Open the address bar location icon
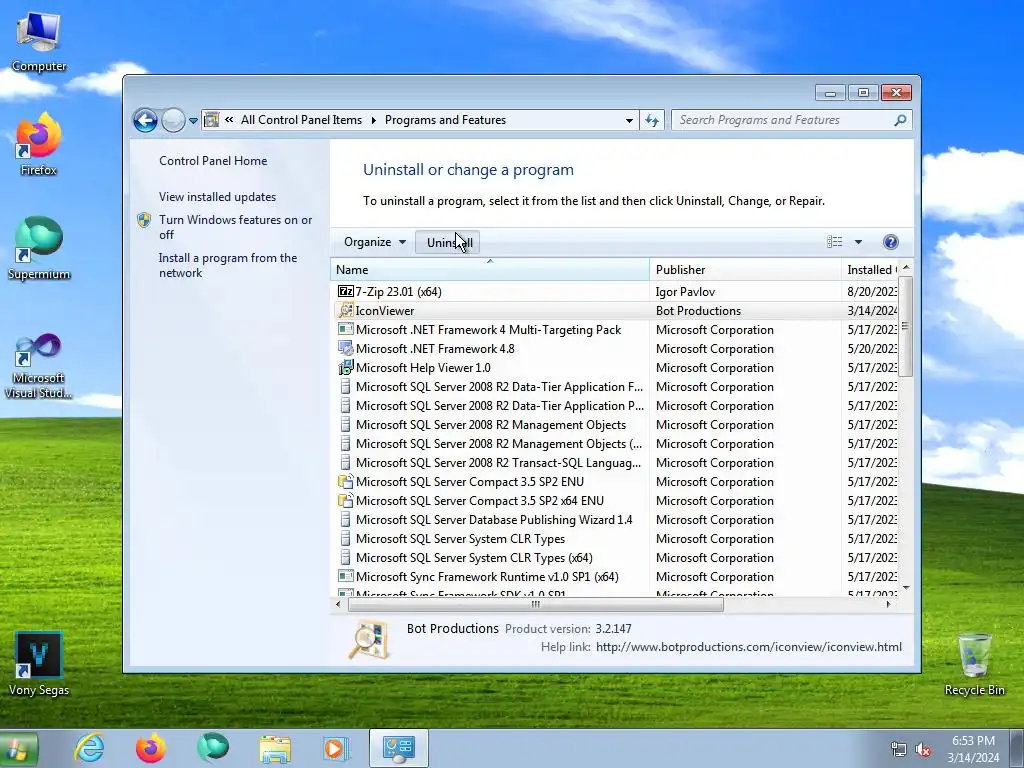Screen dimensions: 1024x768 [212, 120]
